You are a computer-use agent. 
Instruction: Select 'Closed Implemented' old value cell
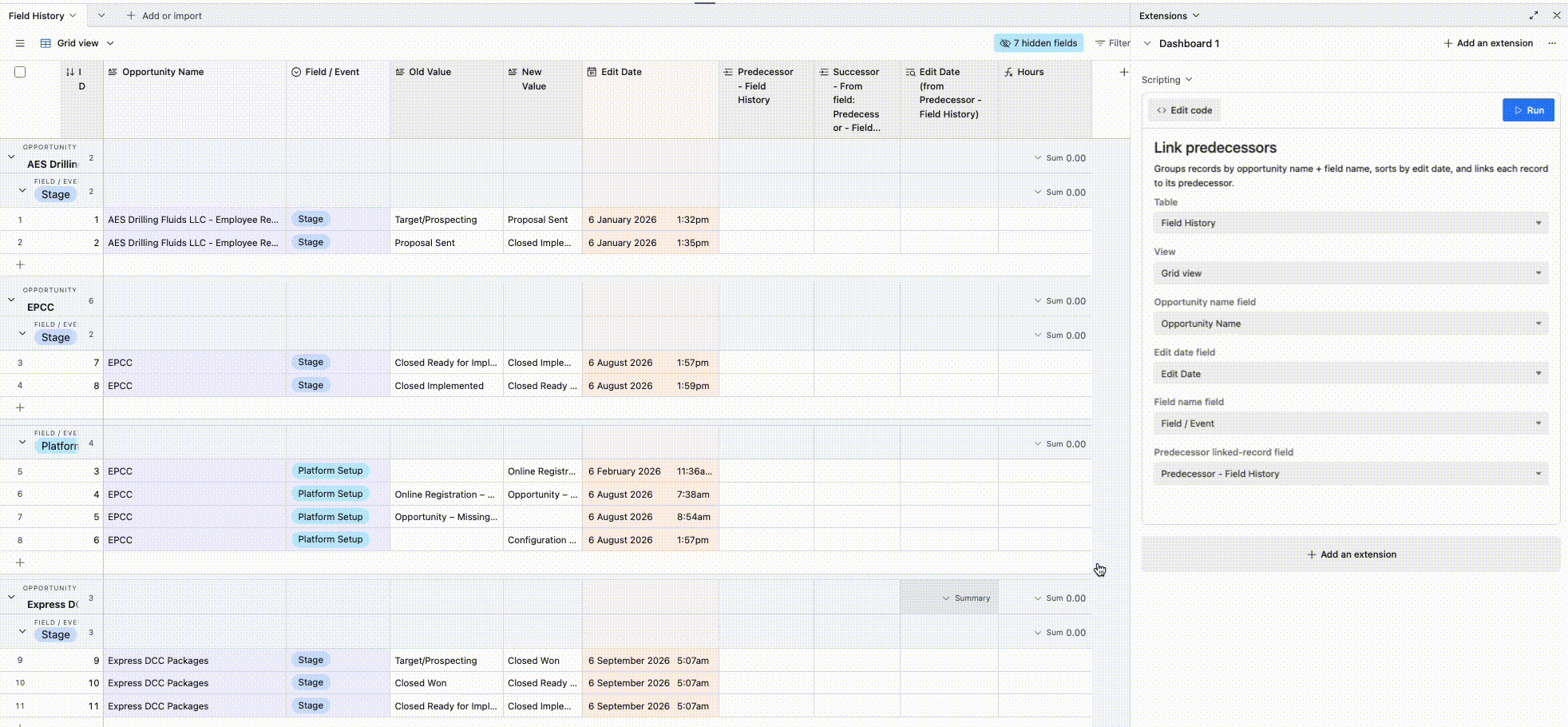click(x=446, y=386)
